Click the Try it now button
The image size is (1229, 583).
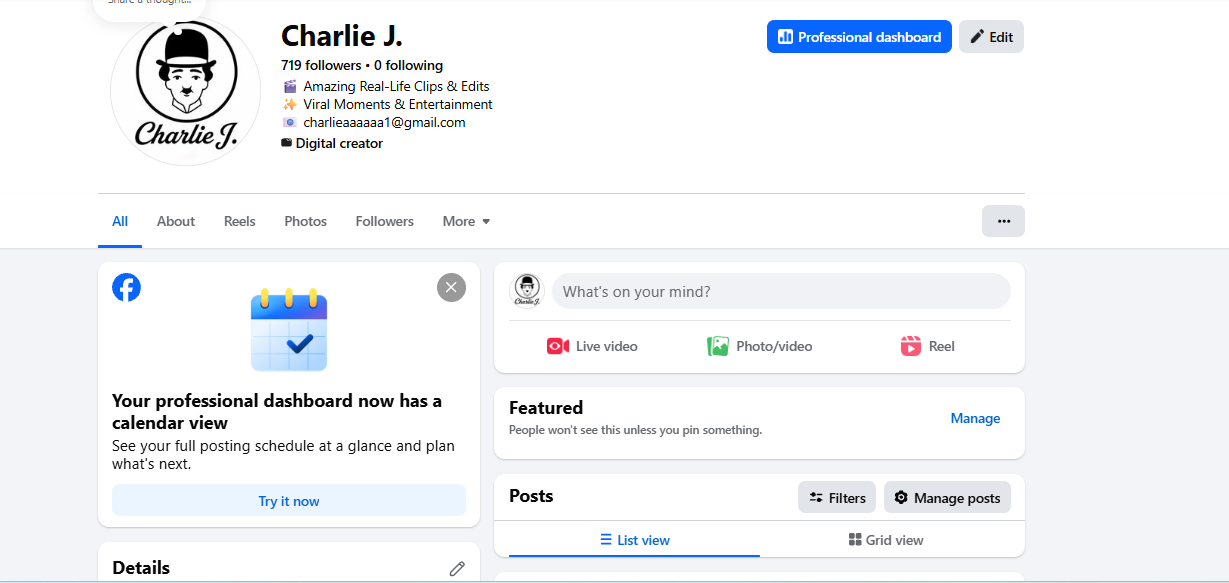[x=289, y=501]
